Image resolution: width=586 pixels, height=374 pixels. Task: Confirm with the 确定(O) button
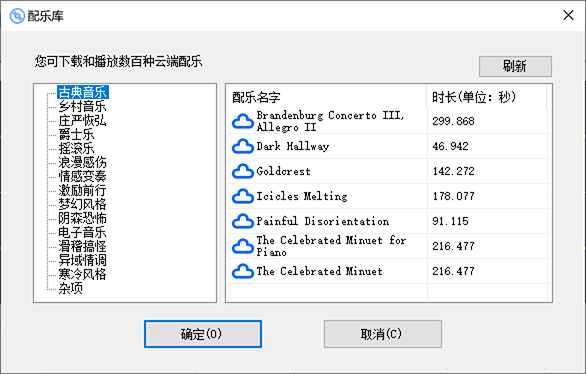click(203, 334)
